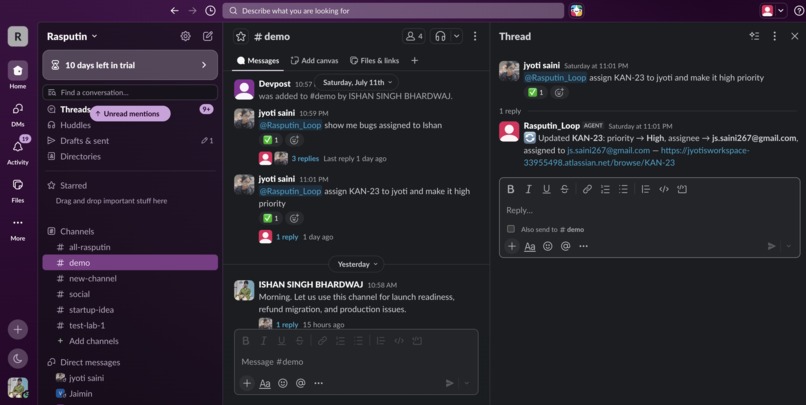Open the Files & links tab
This screenshot has width=806, height=405.
(374, 61)
